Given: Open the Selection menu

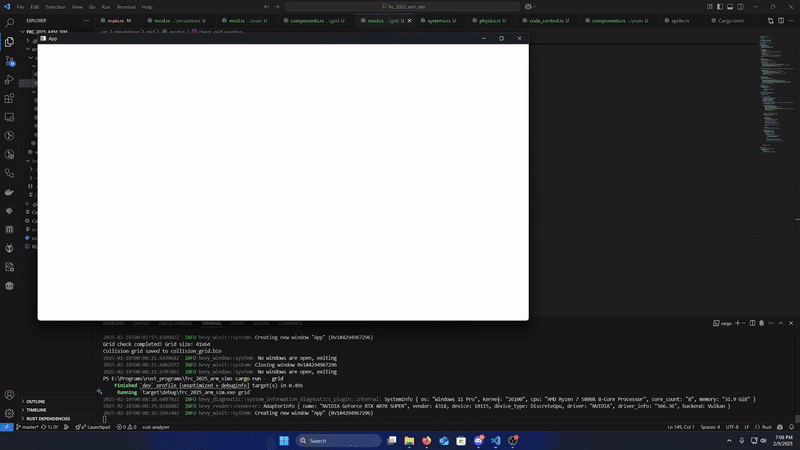Looking at the screenshot, I should pyautogui.click(x=55, y=7).
